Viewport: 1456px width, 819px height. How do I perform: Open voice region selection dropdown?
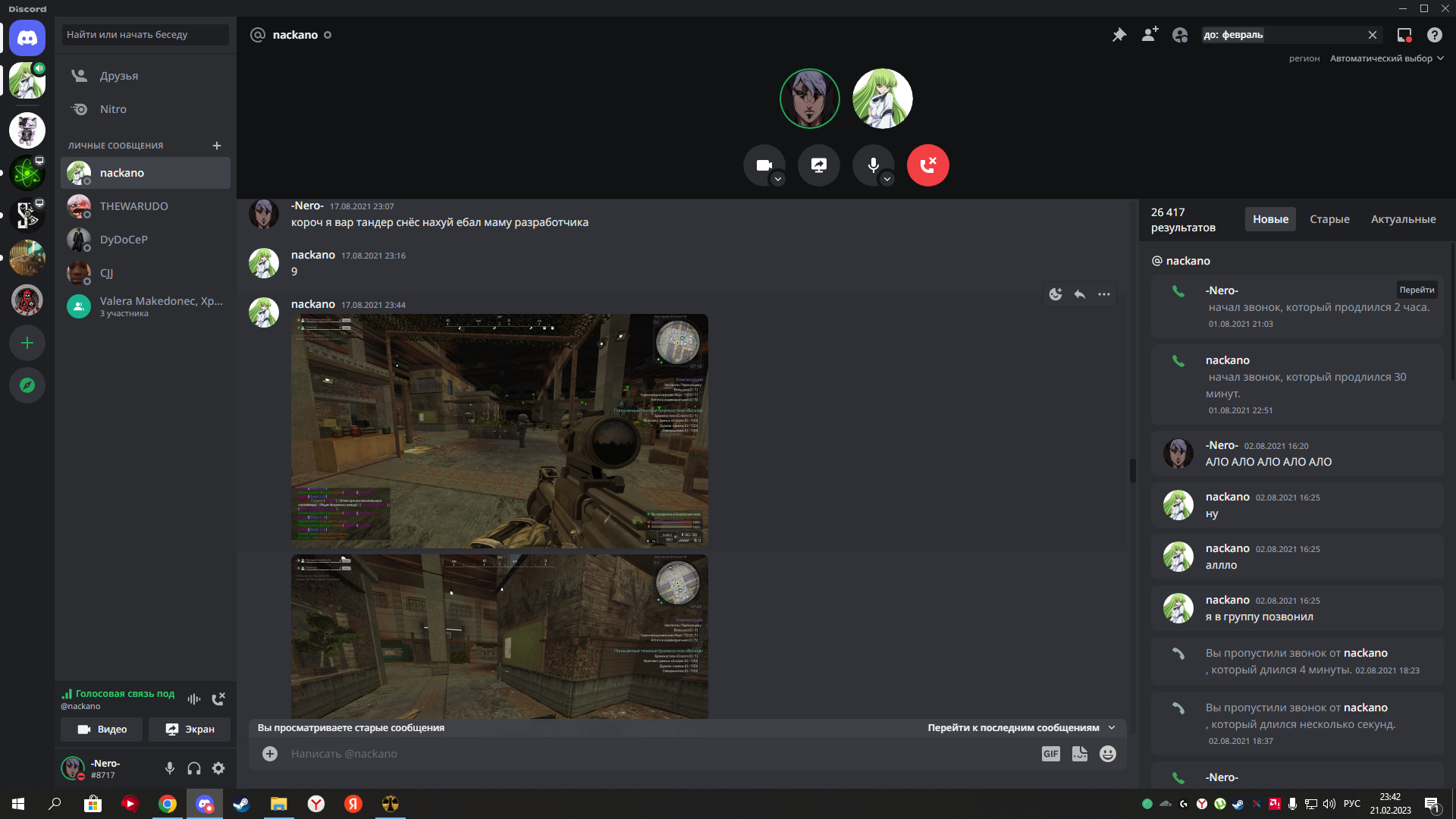pyautogui.click(x=1387, y=58)
